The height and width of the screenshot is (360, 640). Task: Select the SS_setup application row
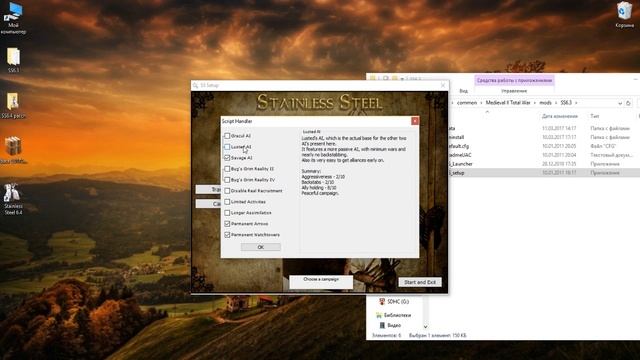pyautogui.click(x=544, y=173)
